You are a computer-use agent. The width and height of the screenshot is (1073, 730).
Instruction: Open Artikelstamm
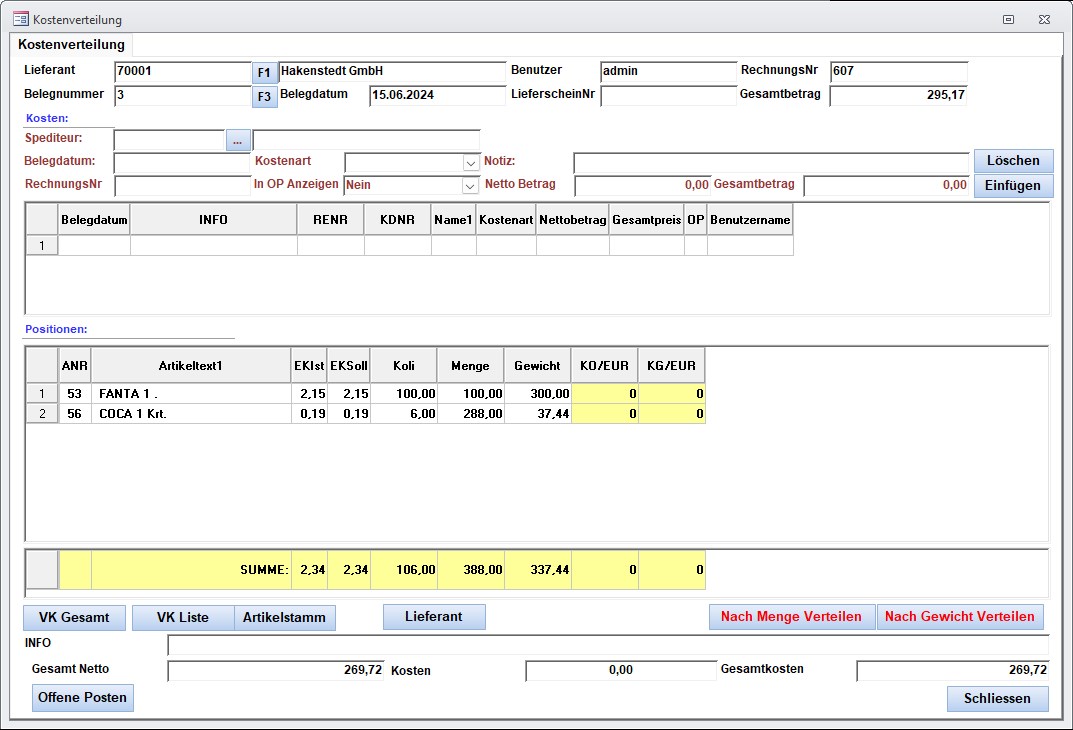tap(285, 618)
